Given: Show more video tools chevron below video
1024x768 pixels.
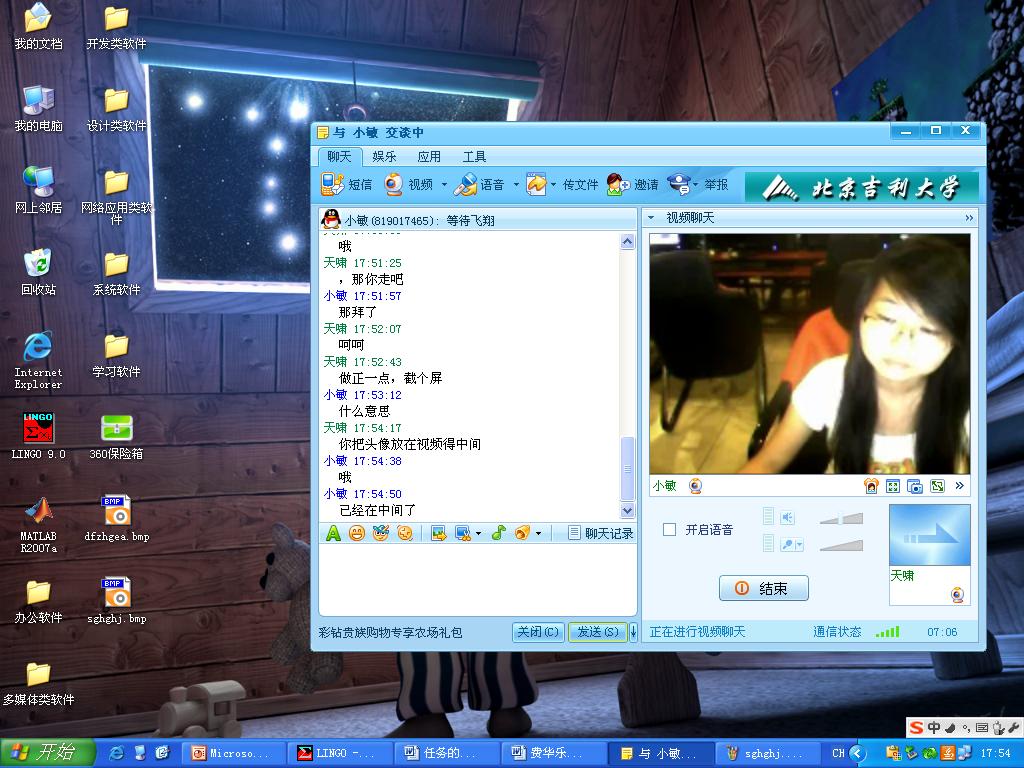Looking at the screenshot, I should tap(959, 486).
